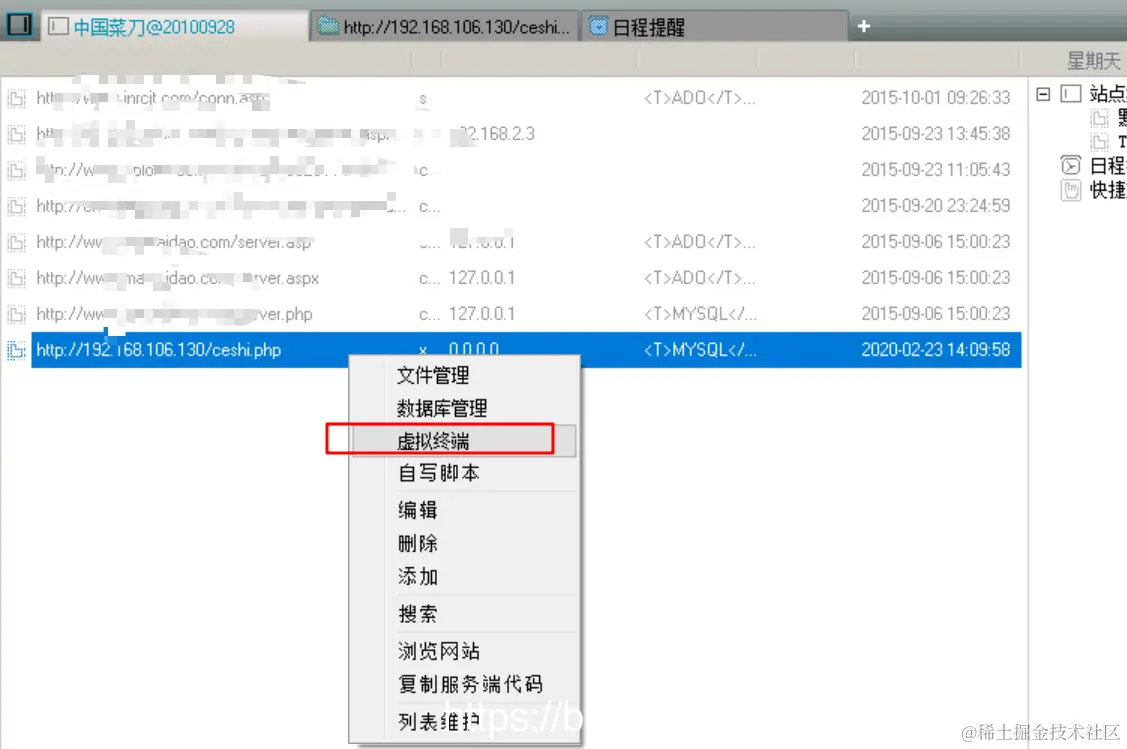The height and width of the screenshot is (749, 1127).
Task: Click the 站点 category icon in sidebar
Action: click(x=1071, y=93)
